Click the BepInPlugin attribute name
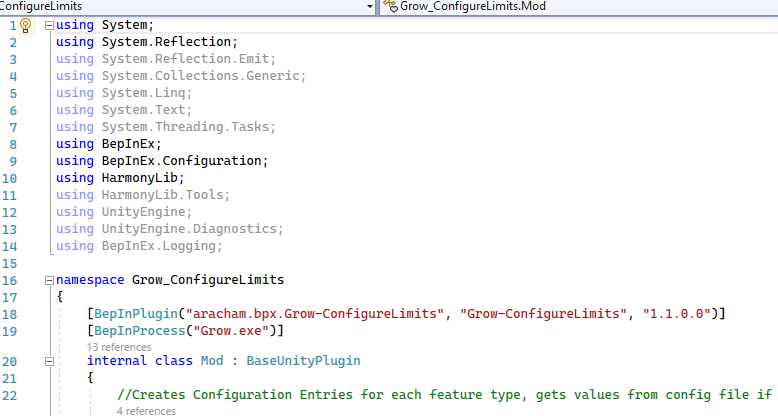This screenshot has width=778, height=416. (135, 314)
